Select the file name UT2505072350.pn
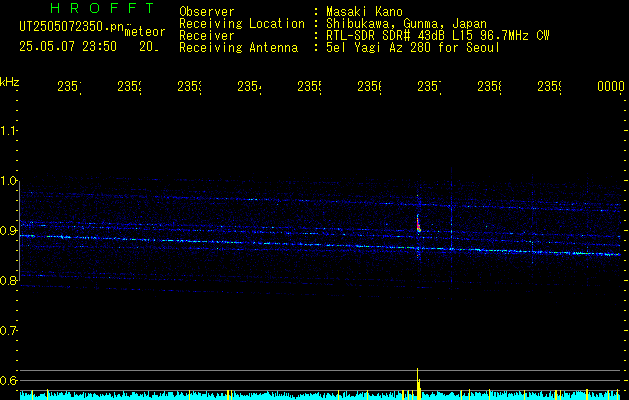 (x=71, y=27)
